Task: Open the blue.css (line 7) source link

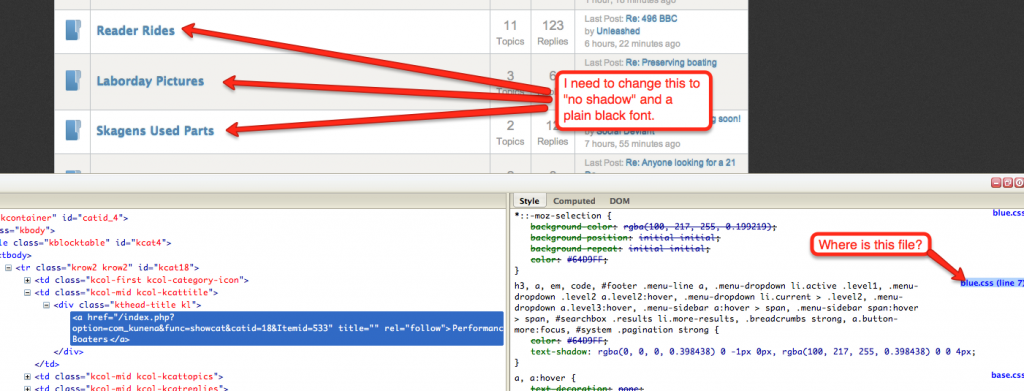Action: pyautogui.click(x=992, y=283)
